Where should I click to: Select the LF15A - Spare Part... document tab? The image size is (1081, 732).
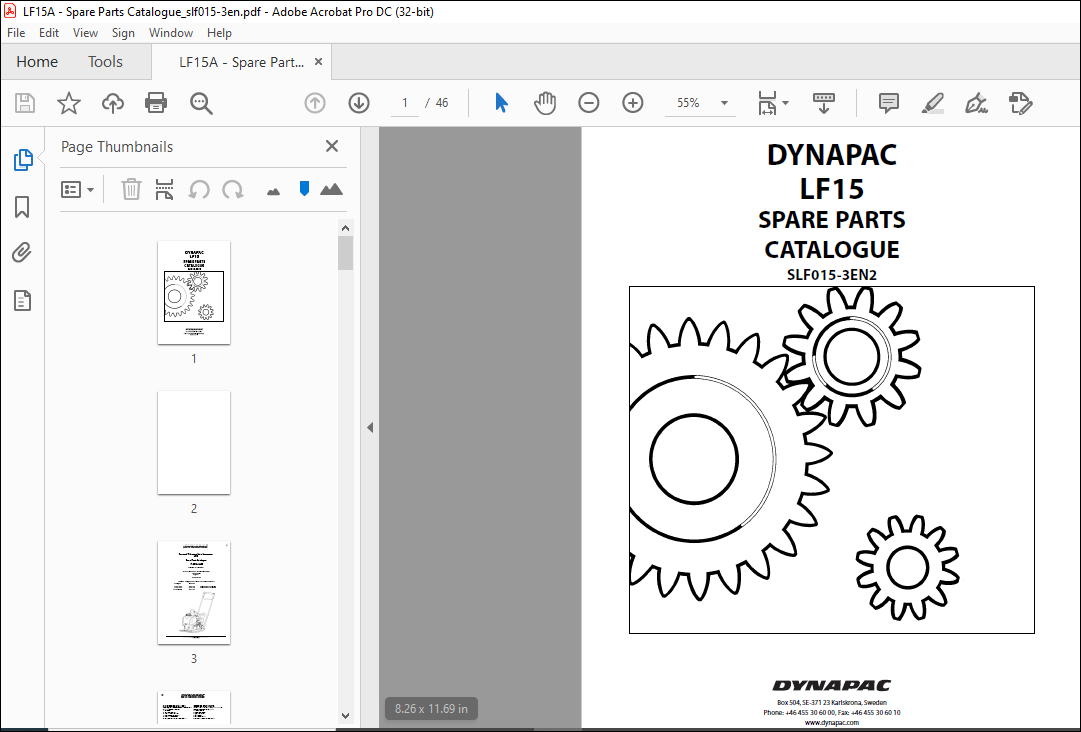point(241,62)
